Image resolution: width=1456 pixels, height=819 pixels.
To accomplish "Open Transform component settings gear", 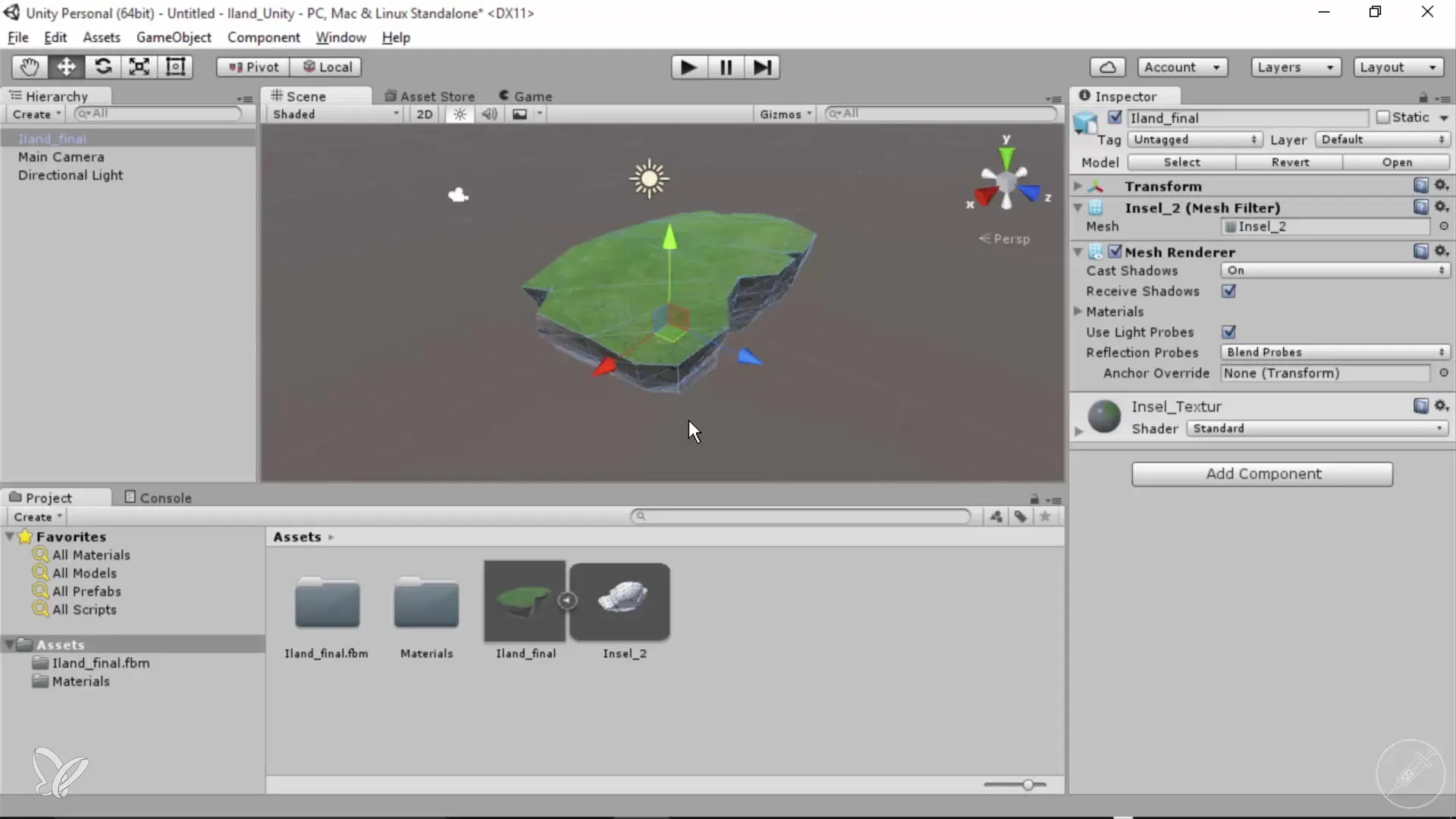I will (x=1442, y=186).
